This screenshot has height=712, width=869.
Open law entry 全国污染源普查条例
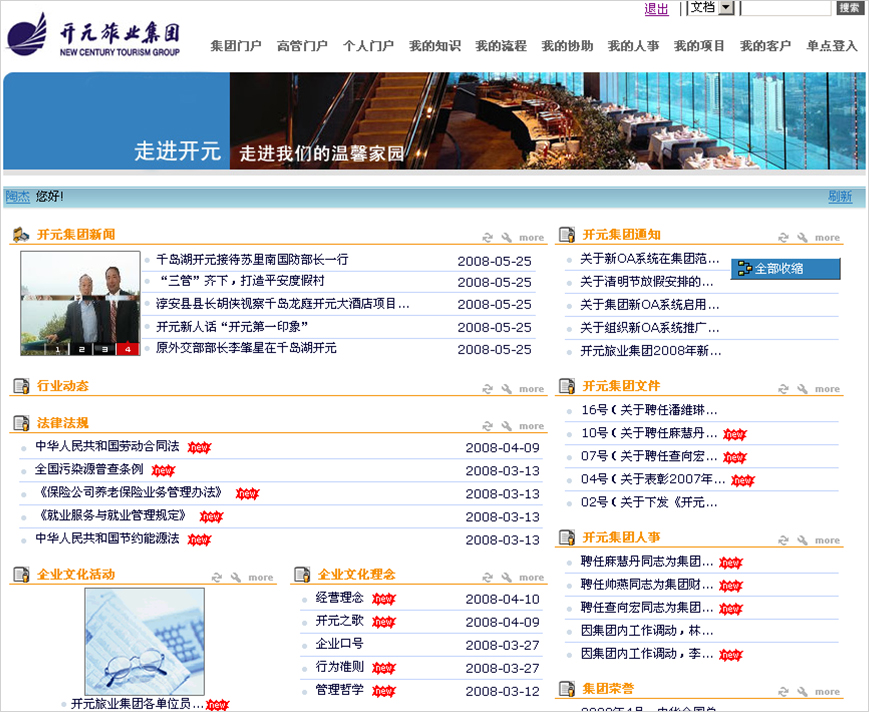[x=89, y=470]
